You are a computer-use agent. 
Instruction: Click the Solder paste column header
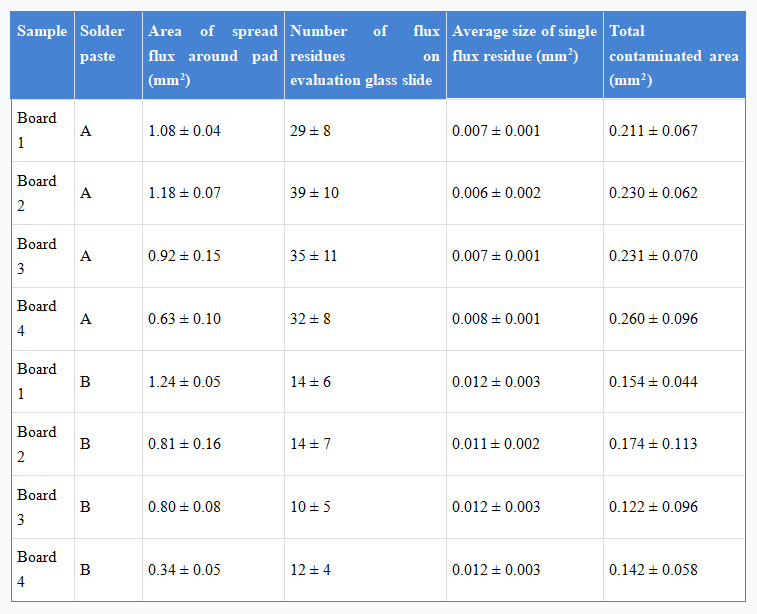point(102,44)
